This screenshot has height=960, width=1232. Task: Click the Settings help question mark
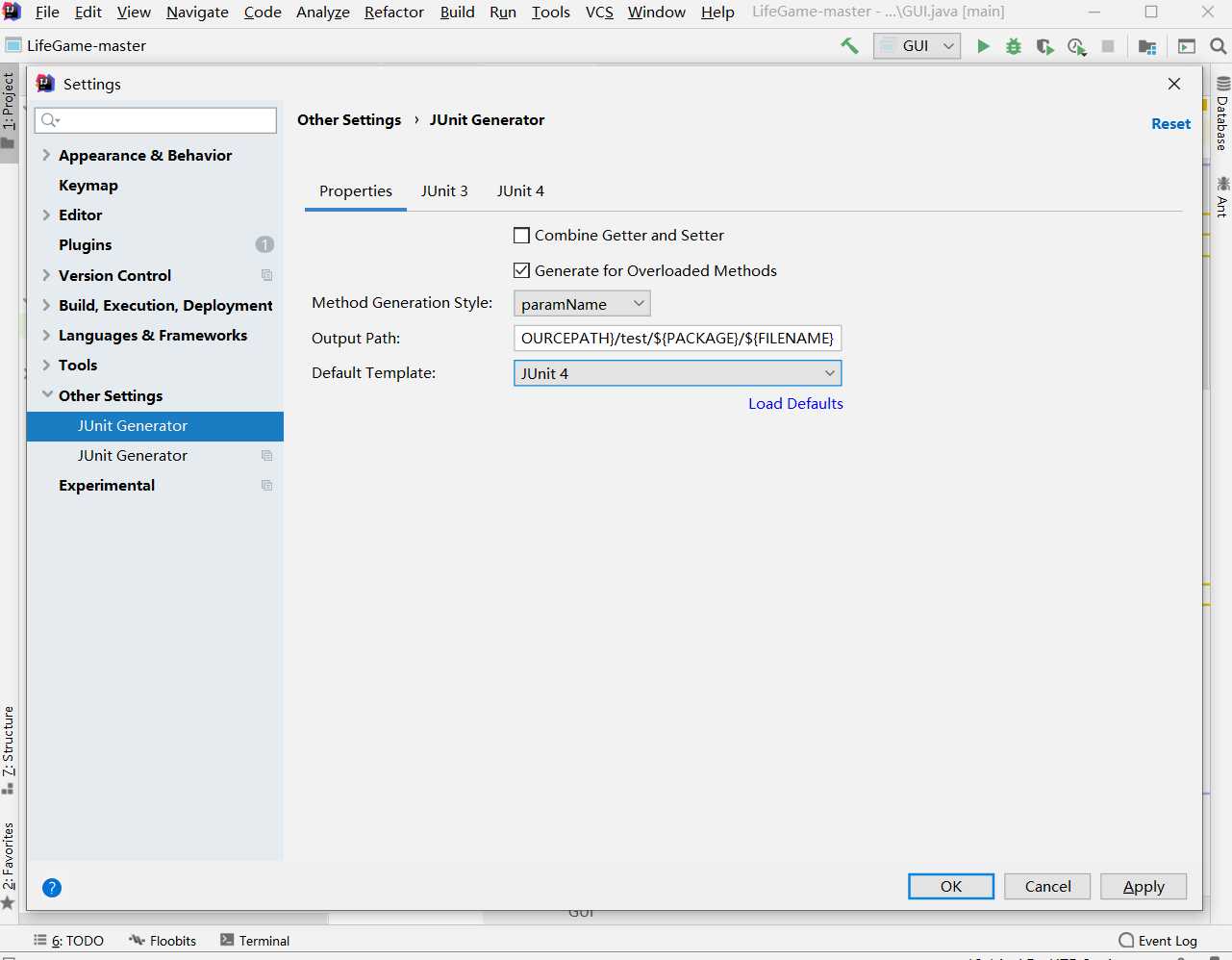52,888
